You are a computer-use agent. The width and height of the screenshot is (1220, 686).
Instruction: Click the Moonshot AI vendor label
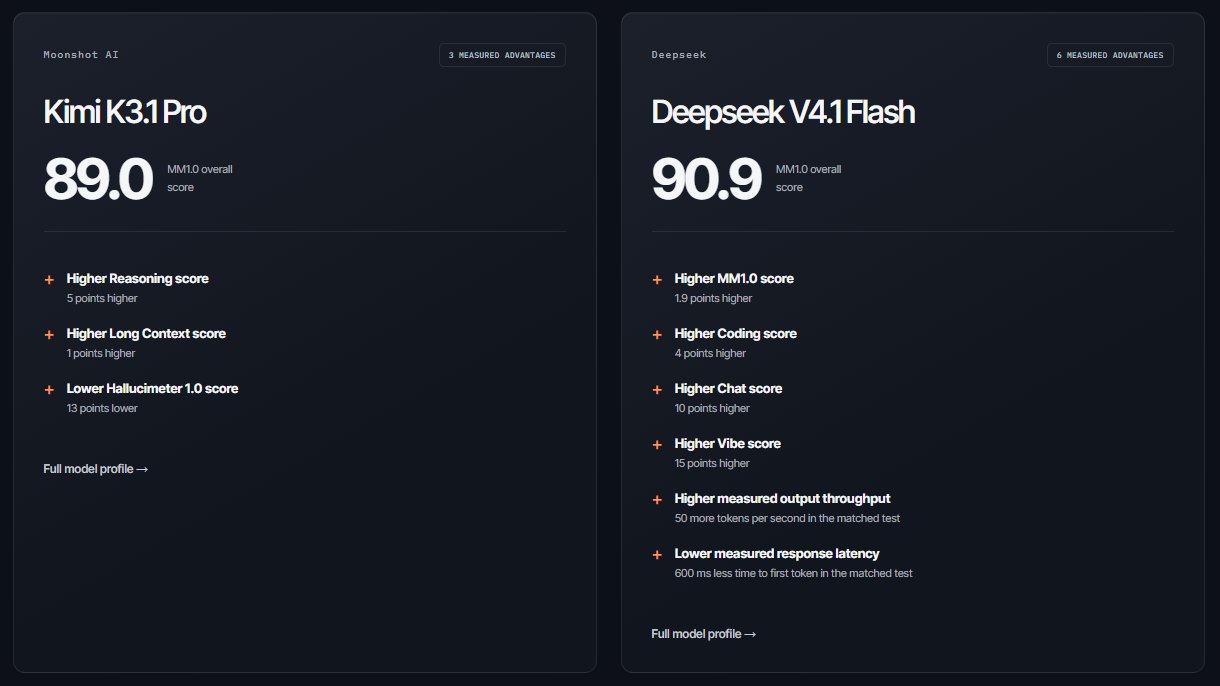(x=81, y=55)
